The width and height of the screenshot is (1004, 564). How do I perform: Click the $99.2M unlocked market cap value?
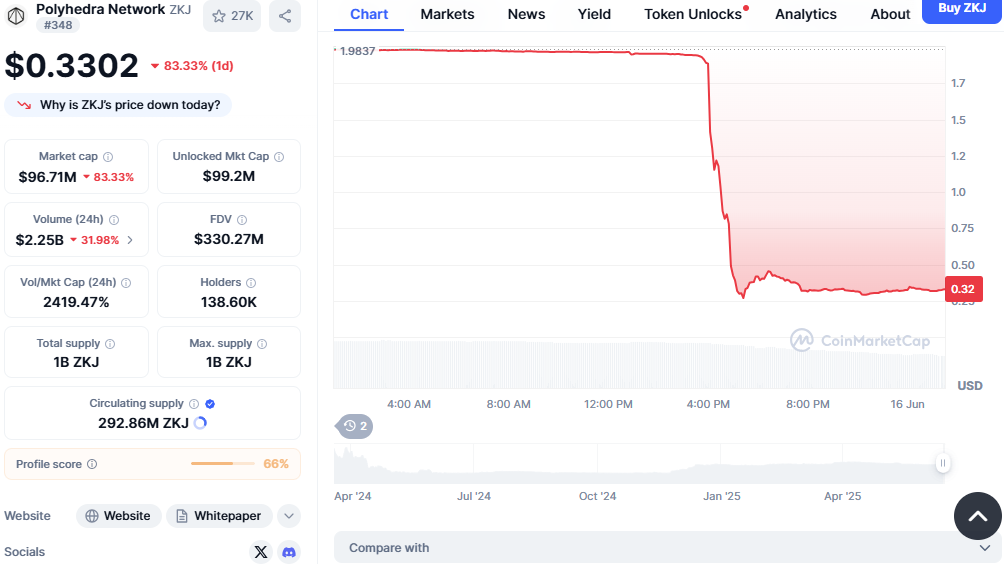[229, 176]
